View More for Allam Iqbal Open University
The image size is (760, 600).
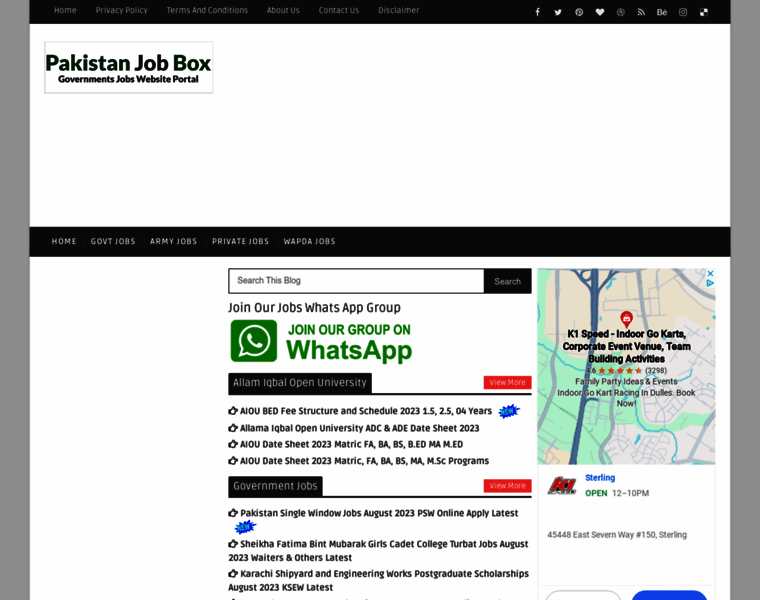(507, 382)
